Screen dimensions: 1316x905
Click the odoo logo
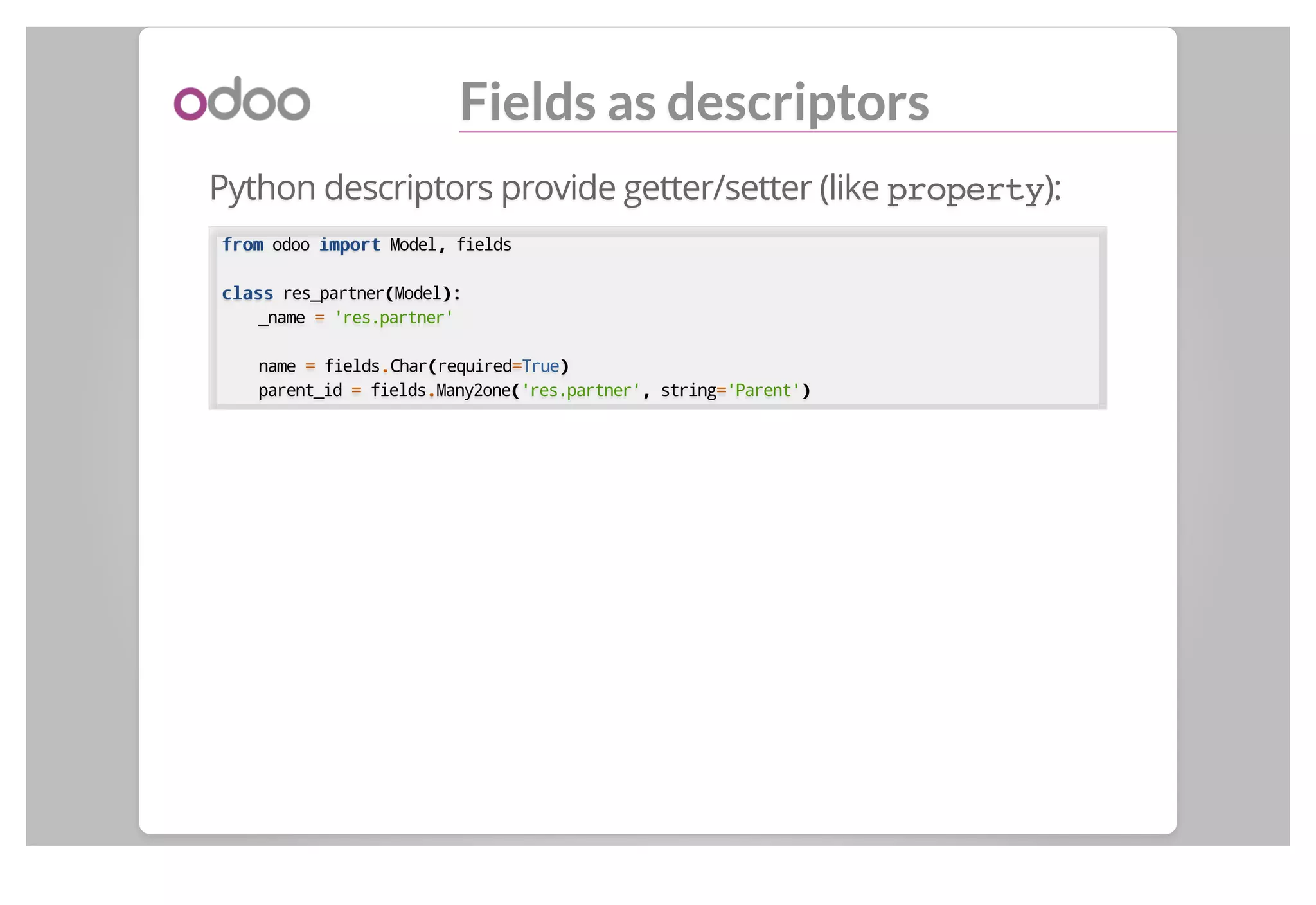[x=242, y=99]
